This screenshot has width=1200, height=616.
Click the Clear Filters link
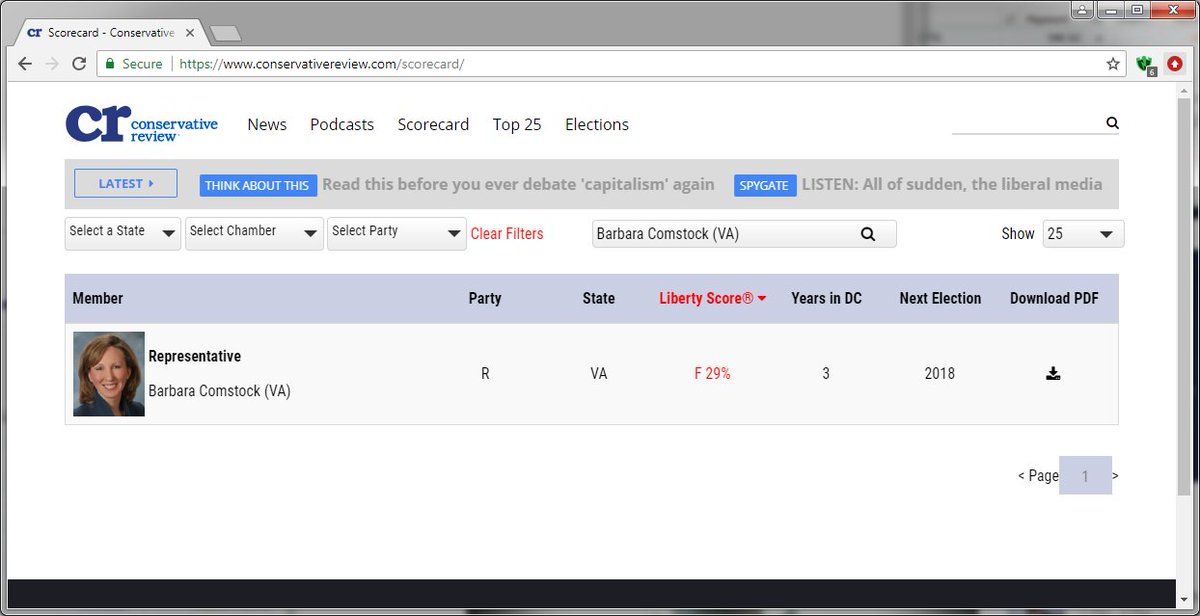point(507,234)
